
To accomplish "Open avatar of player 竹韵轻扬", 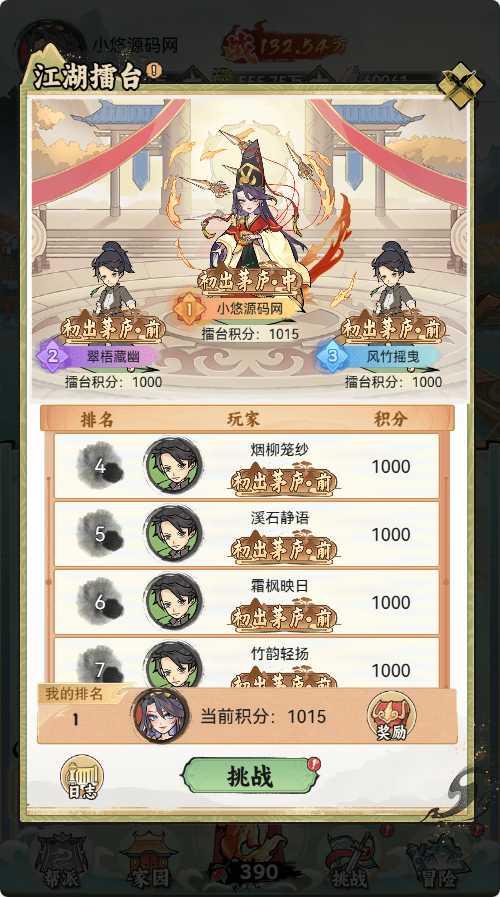I will [173, 665].
